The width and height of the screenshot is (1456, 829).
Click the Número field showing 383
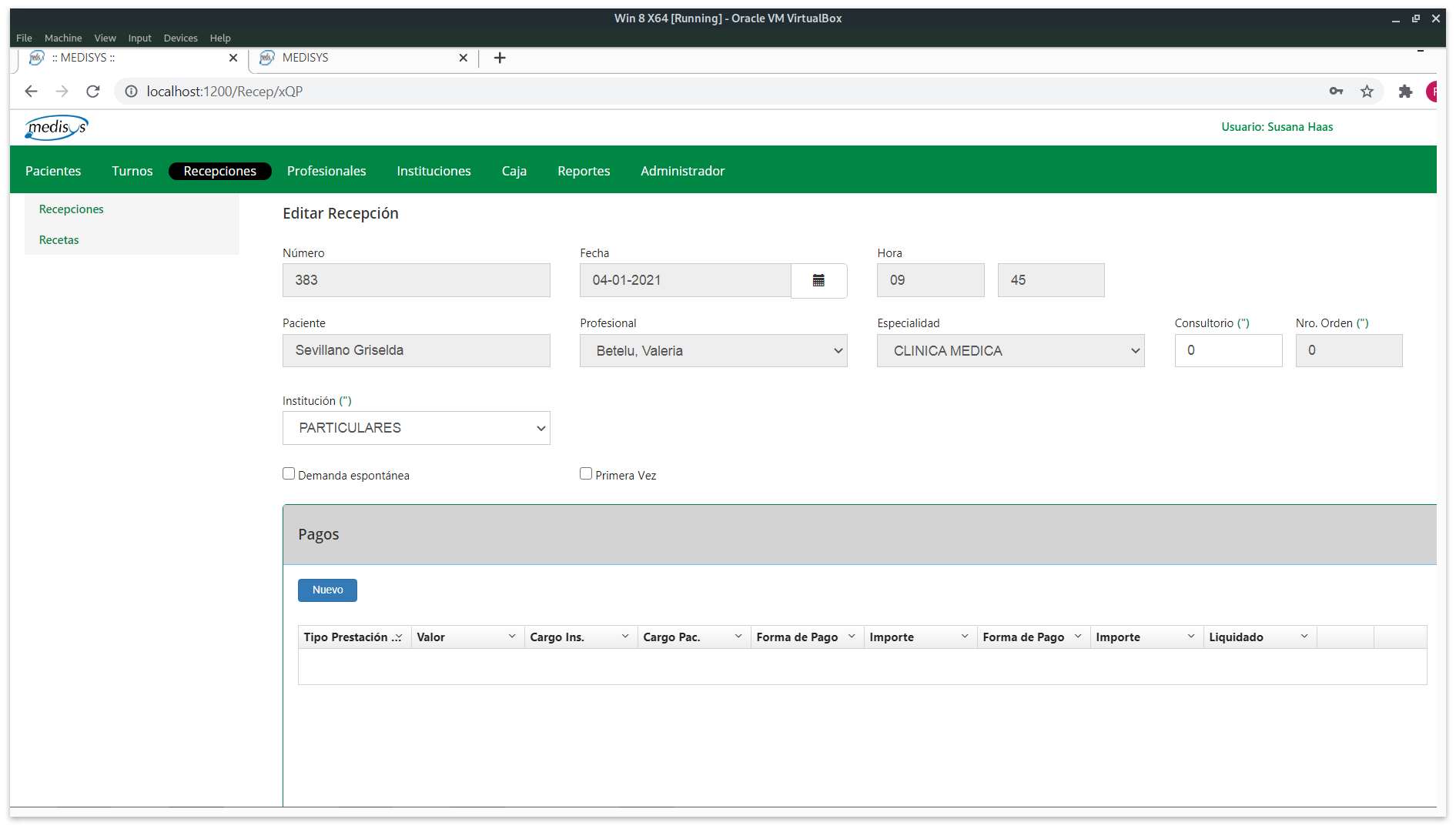tap(417, 280)
